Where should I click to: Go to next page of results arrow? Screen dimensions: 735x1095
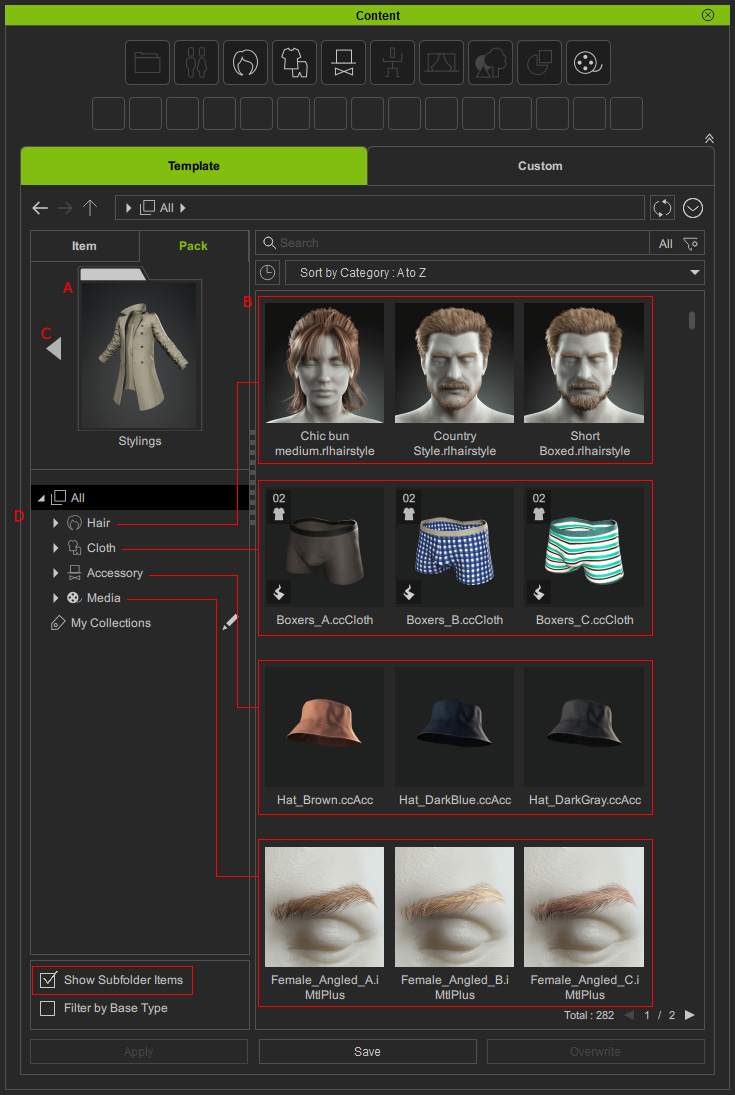pyautogui.click(x=689, y=1015)
